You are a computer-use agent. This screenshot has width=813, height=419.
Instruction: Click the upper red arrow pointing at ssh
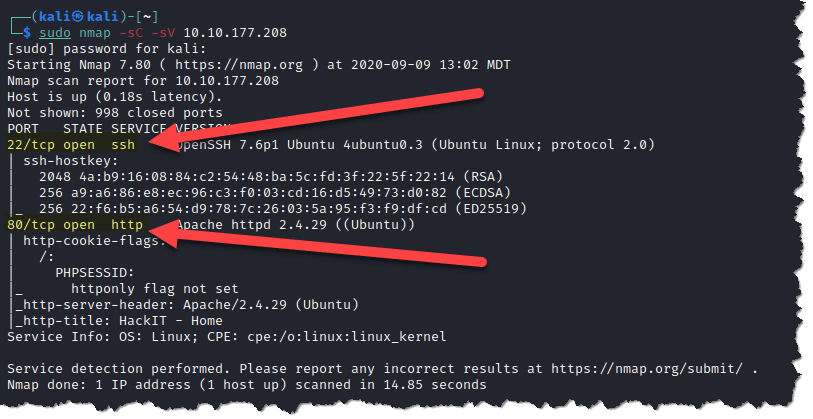pyautogui.click(x=315, y=120)
